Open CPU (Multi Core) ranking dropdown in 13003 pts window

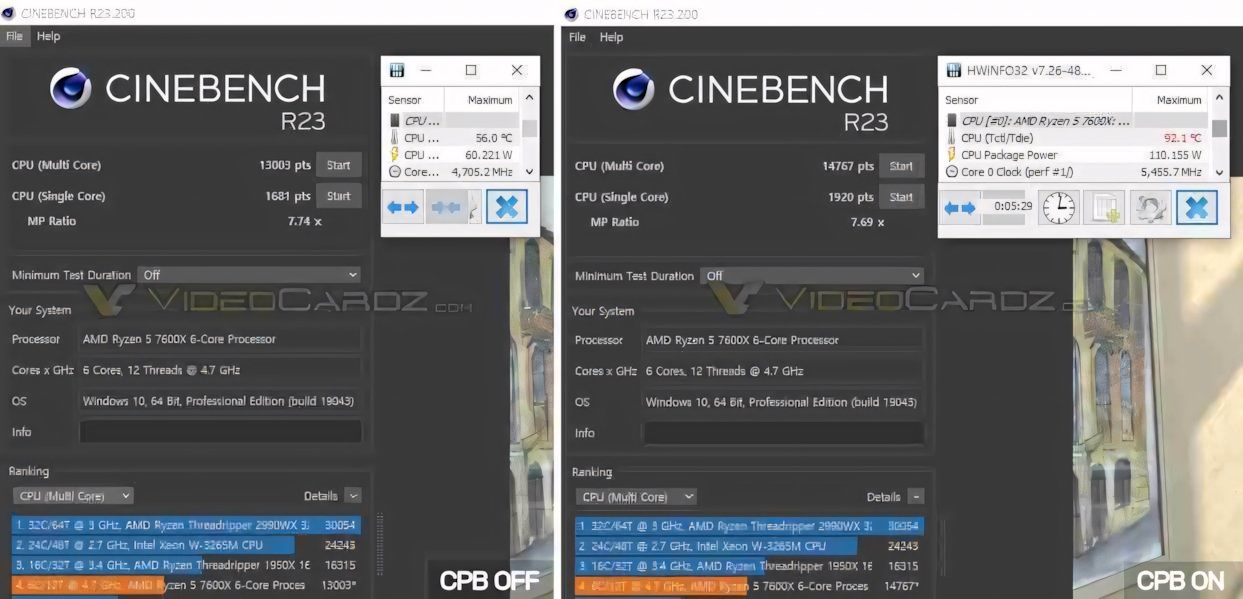tap(73, 496)
